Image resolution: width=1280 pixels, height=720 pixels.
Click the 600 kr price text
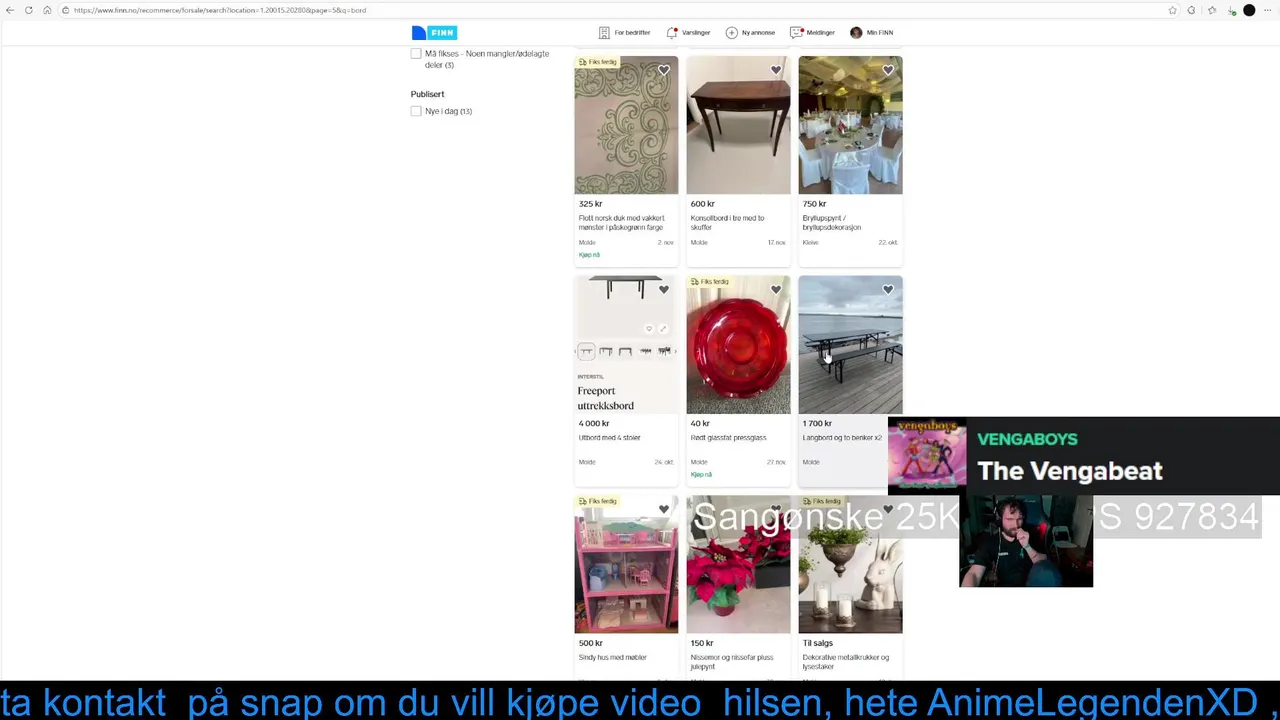click(x=702, y=204)
